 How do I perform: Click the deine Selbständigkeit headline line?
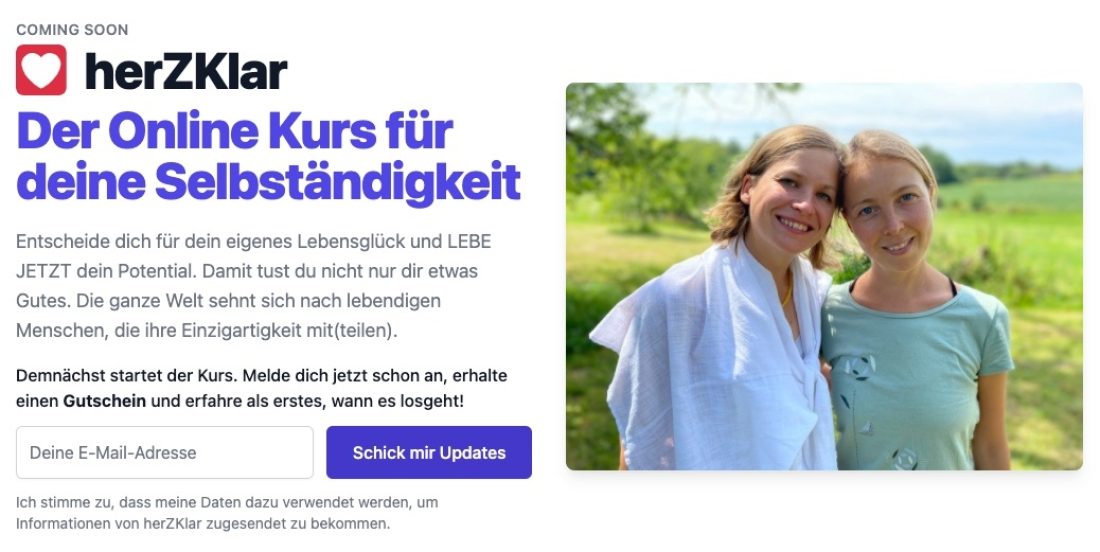tap(269, 182)
